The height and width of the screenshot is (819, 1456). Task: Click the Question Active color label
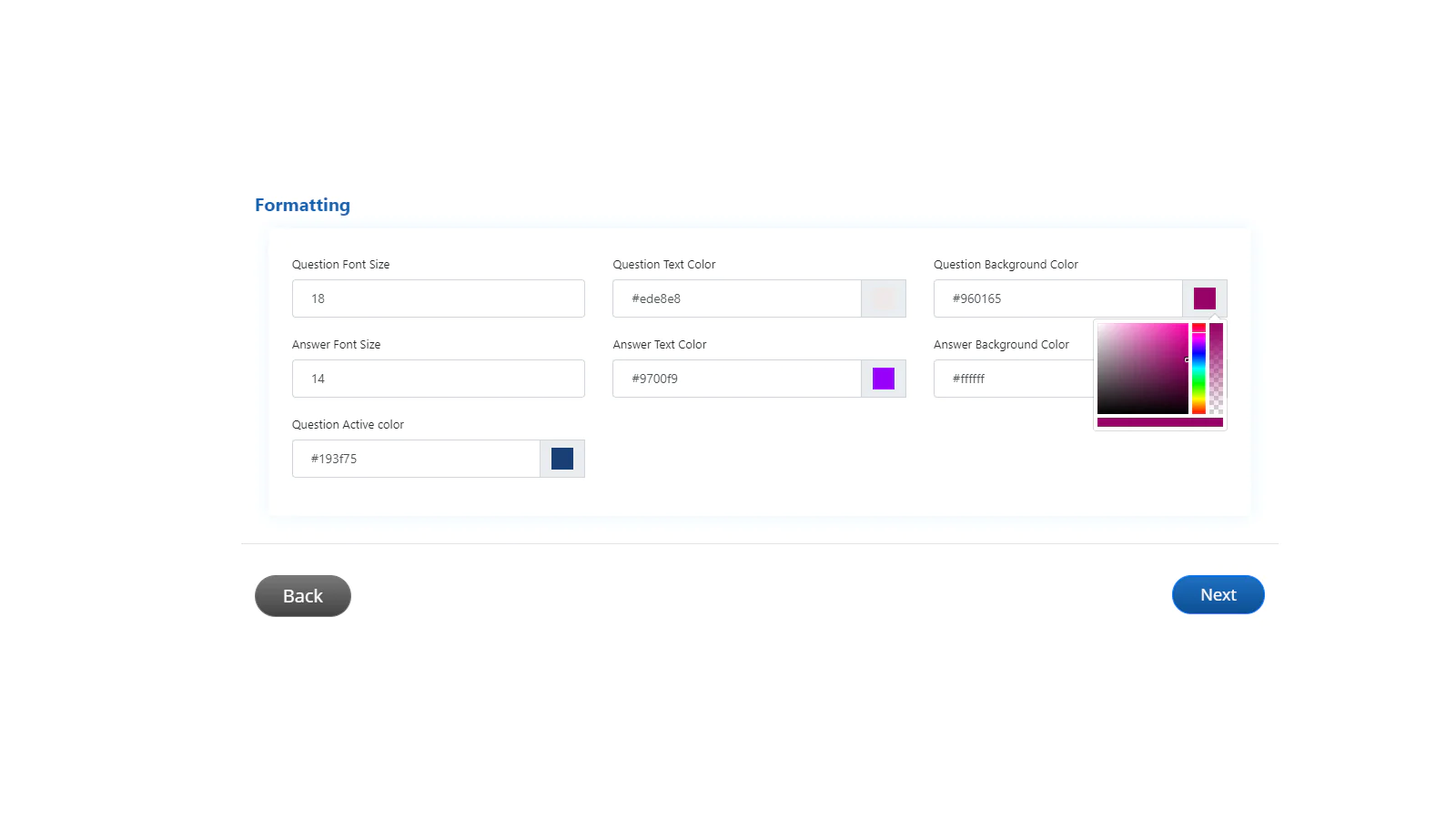348,425
